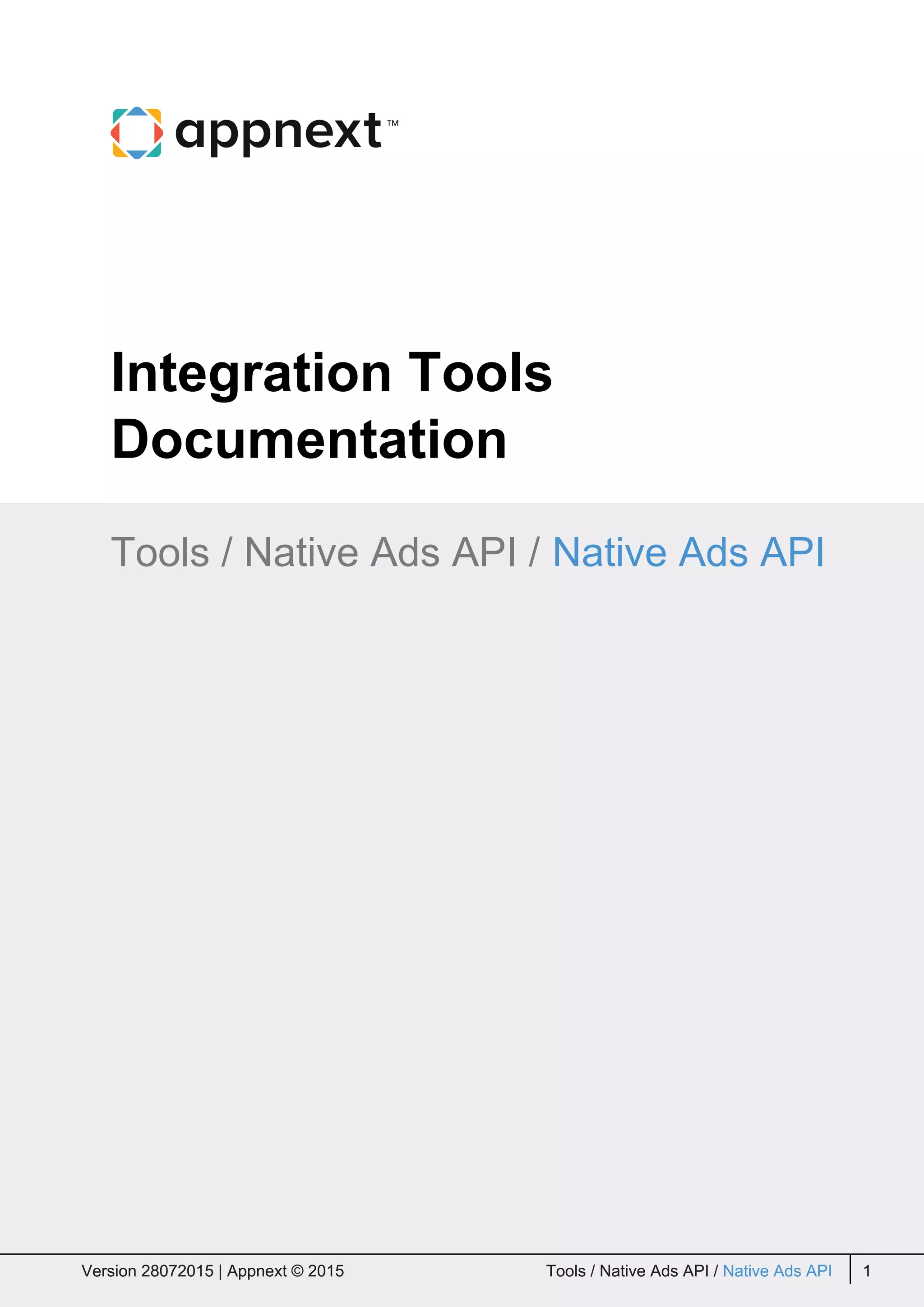
Task: Click page number 1 in the footer
Action: (867, 1271)
